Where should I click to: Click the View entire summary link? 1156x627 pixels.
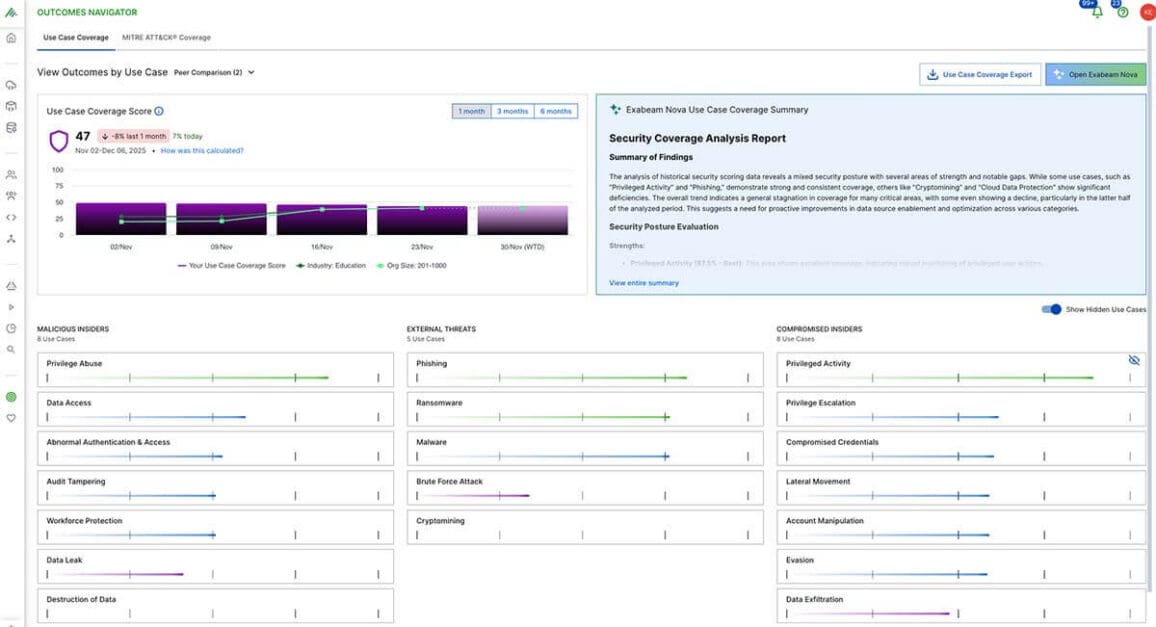(x=644, y=283)
